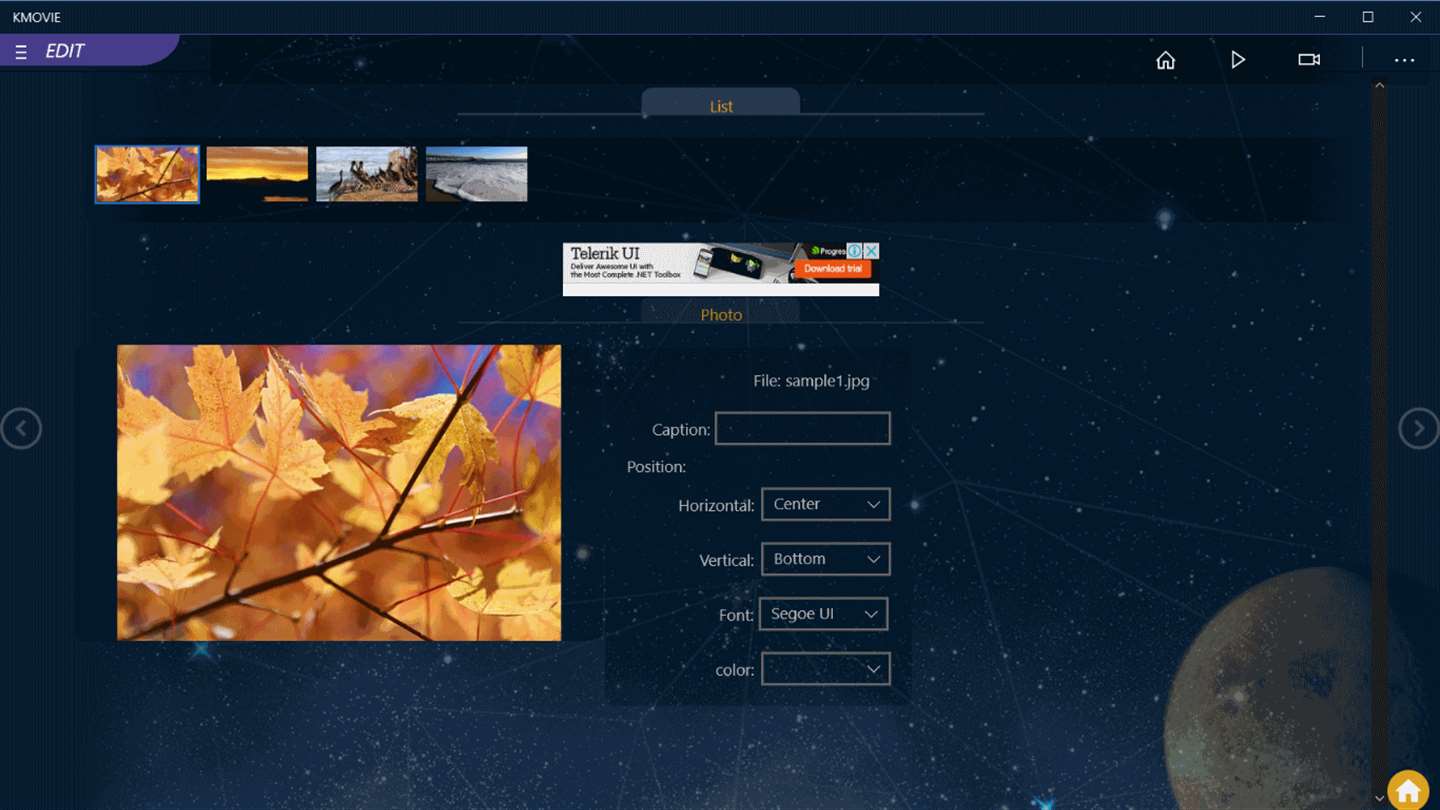1440x810 pixels.
Task: Open the Telerik UI advertisement
Action: [x=721, y=270]
